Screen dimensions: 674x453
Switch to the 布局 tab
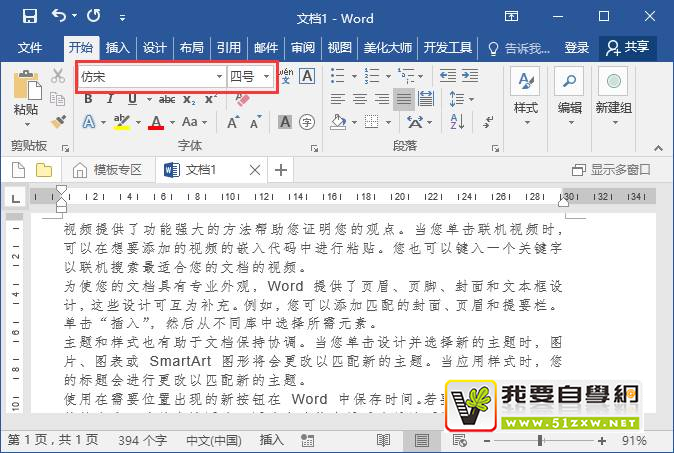coord(191,47)
